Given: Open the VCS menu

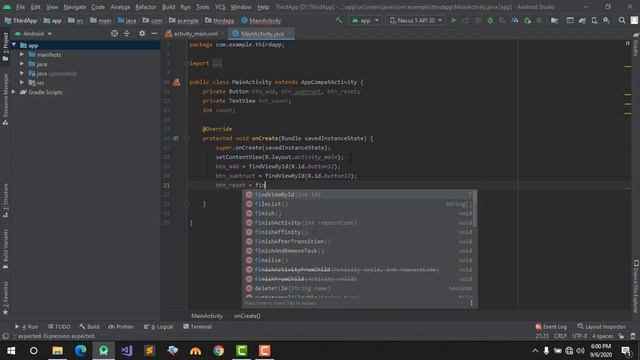Looking at the screenshot, I should click(220, 7).
